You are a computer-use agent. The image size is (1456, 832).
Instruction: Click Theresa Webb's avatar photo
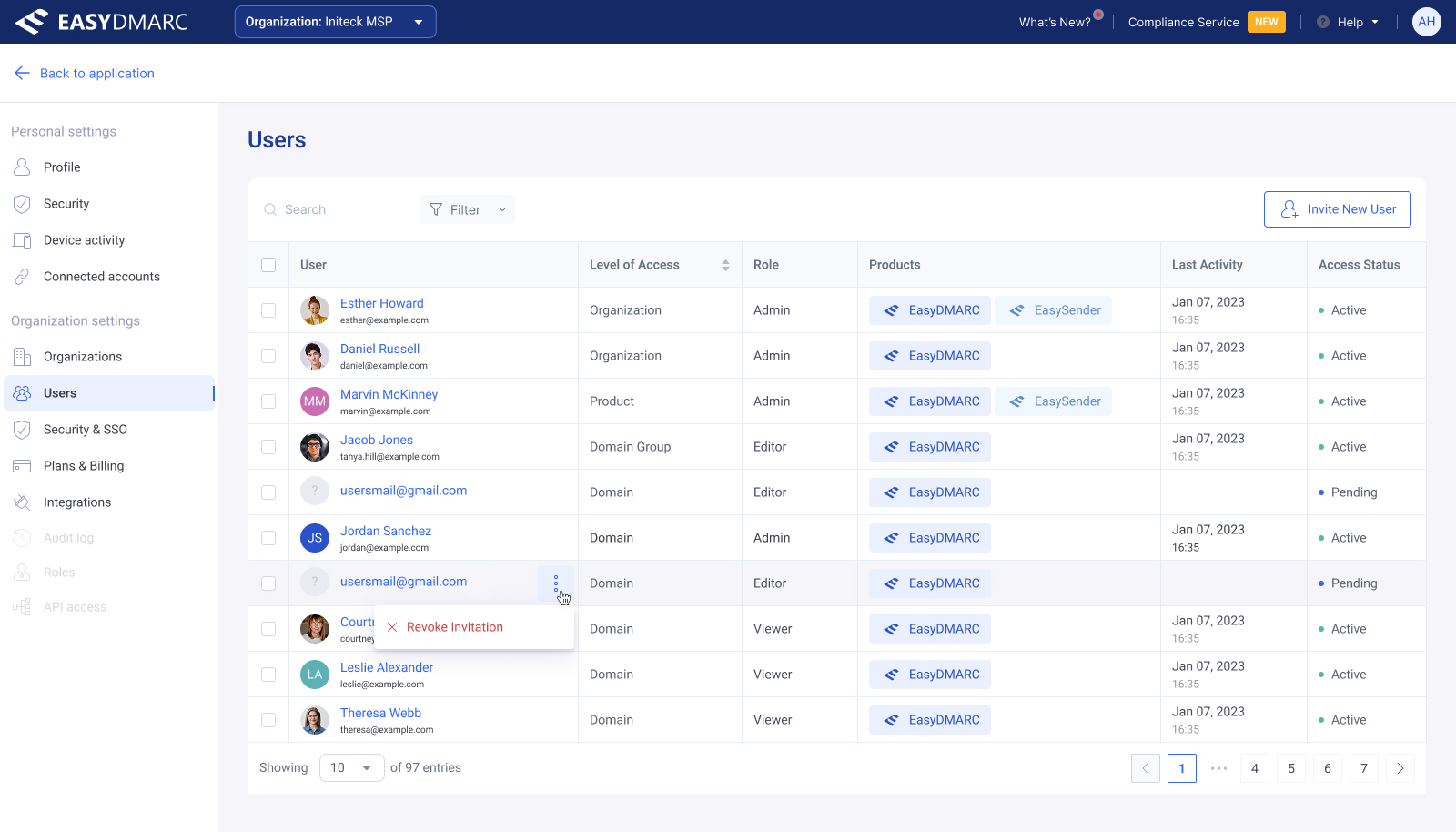coord(315,720)
